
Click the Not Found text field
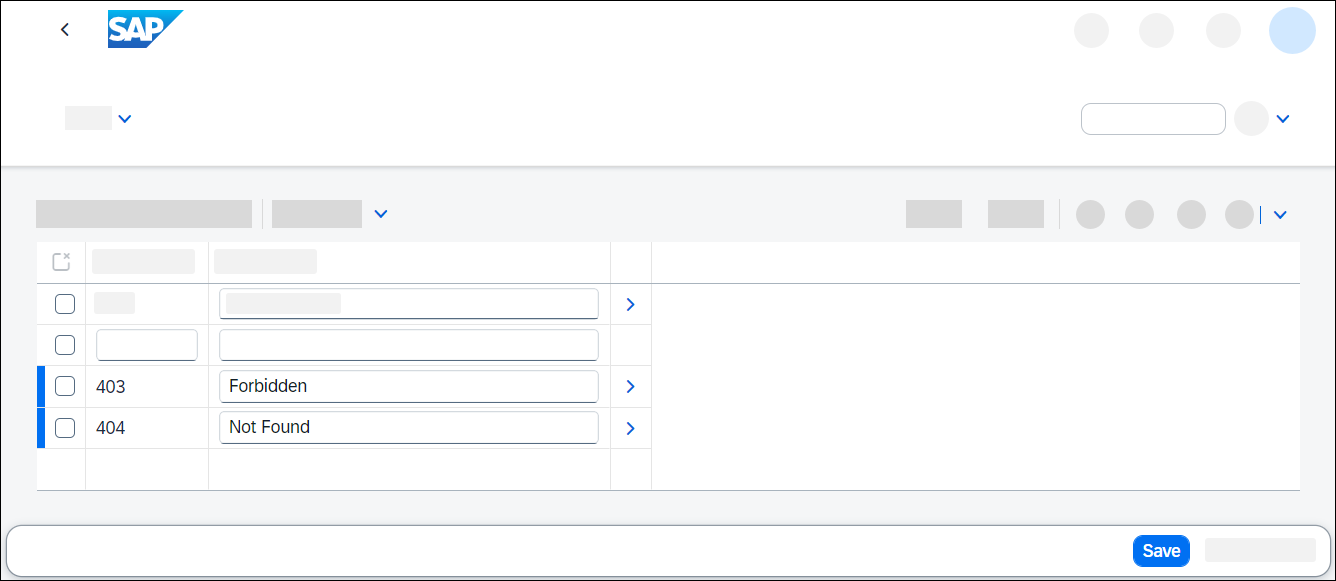pos(409,427)
